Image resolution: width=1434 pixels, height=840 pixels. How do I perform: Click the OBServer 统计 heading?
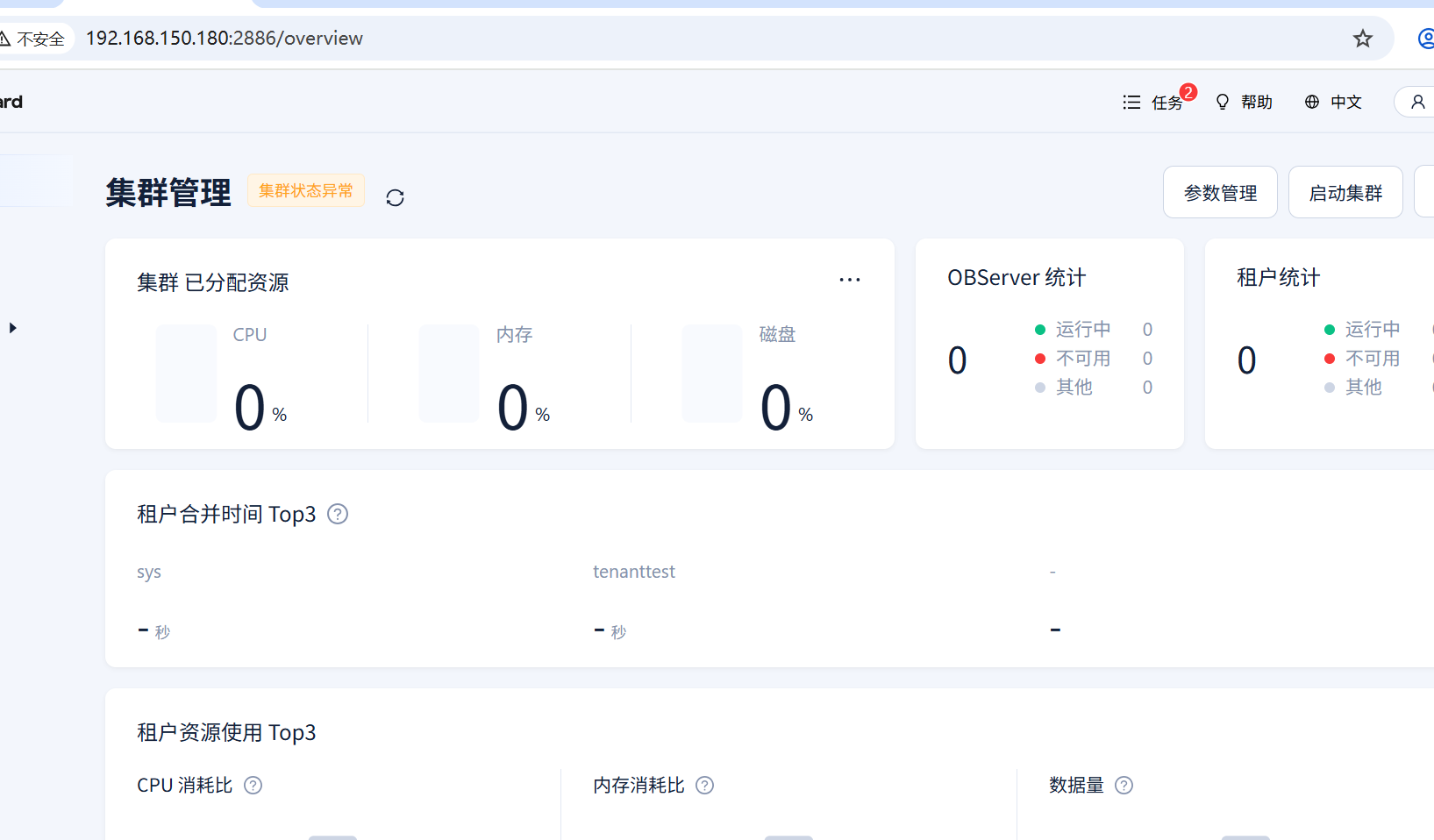1017,277
